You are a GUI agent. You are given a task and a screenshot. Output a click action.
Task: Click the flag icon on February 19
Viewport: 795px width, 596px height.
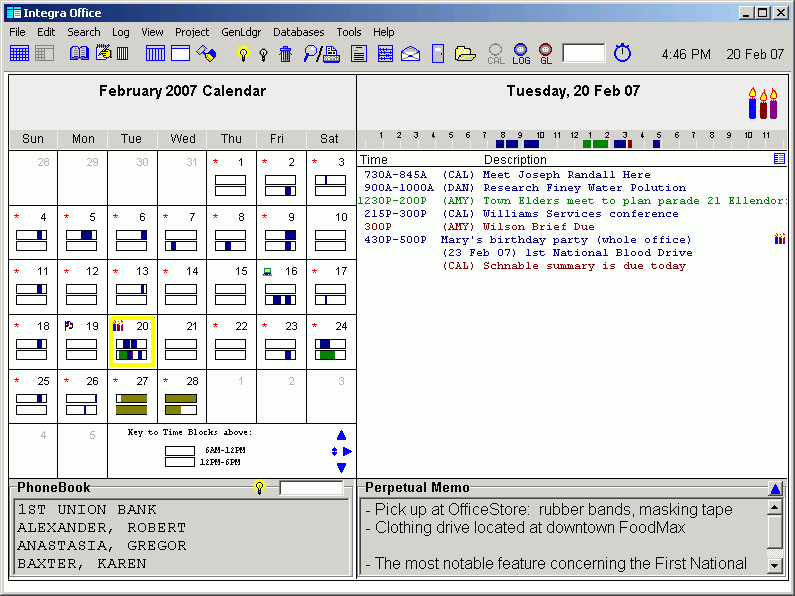click(69, 326)
